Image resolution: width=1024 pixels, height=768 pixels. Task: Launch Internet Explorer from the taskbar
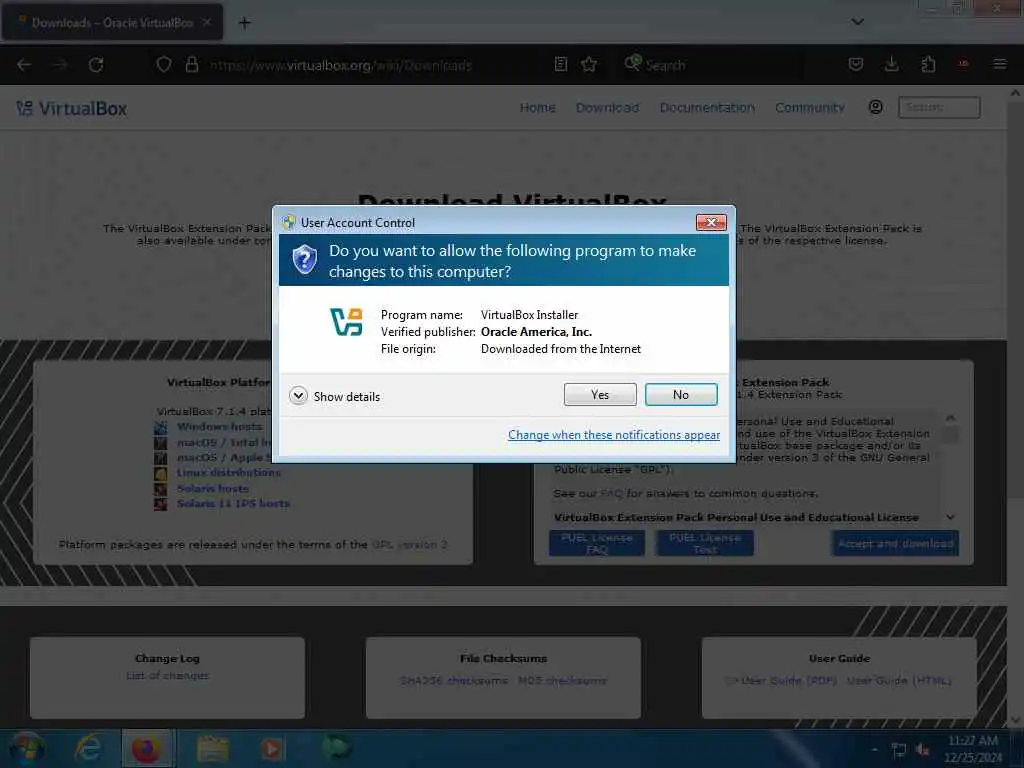(88, 748)
